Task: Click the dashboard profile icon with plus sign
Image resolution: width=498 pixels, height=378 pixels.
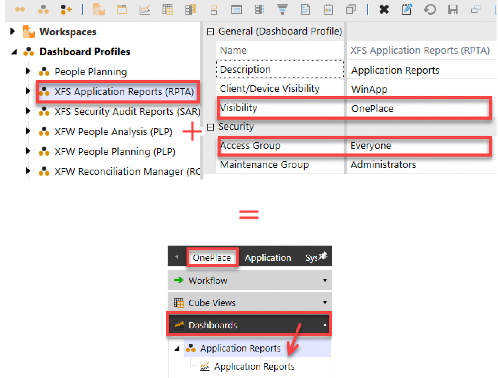Action: pos(66,9)
